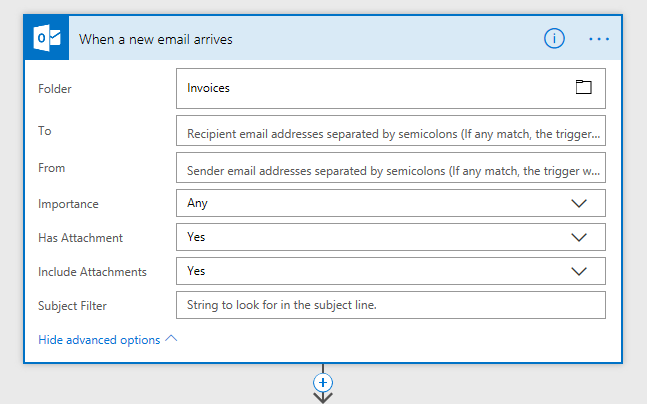The image size is (647, 404).
Task: Select the Any value in Importance
Action: 197,203
